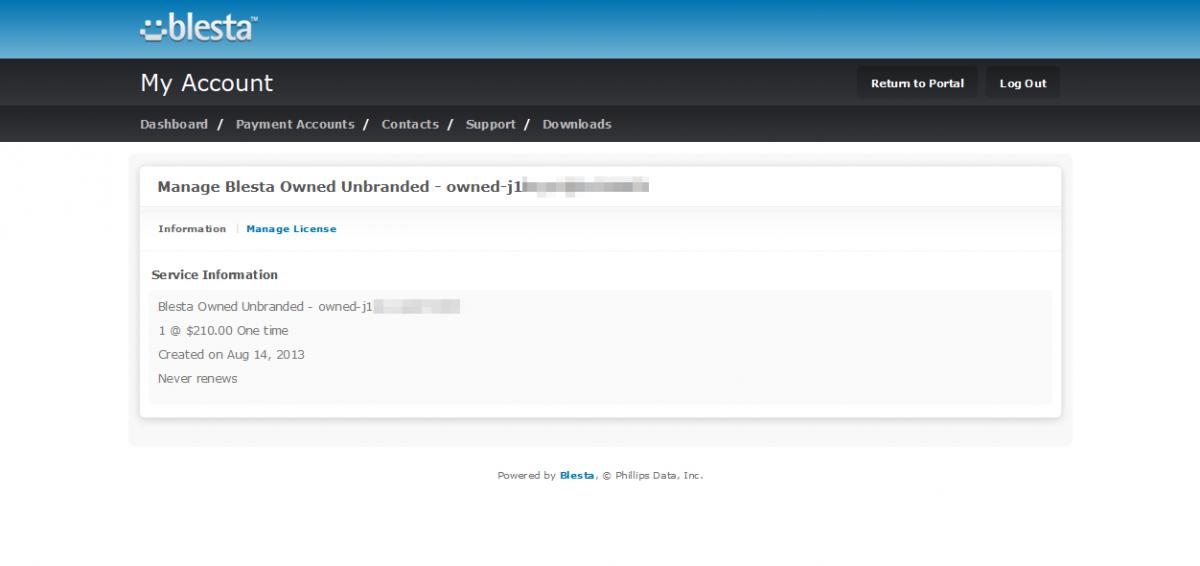
Task: Click the Blesta logo
Action: click(199, 28)
